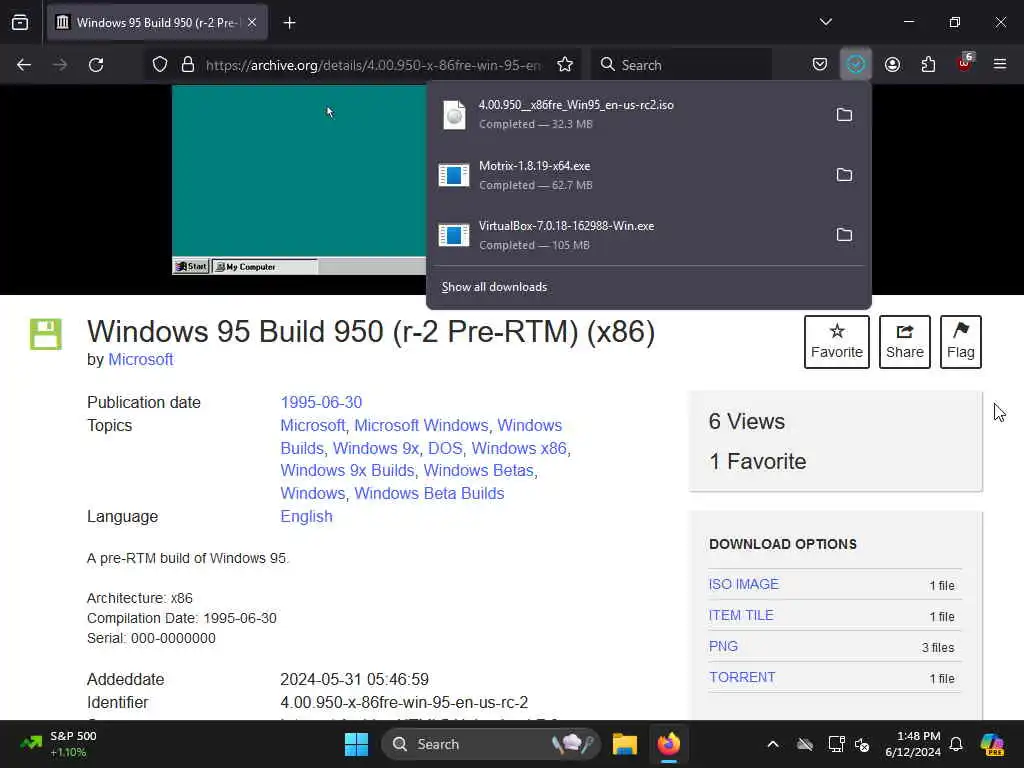Click the Firefox View icon
The height and width of the screenshot is (768, 1024).
(20, 23)
